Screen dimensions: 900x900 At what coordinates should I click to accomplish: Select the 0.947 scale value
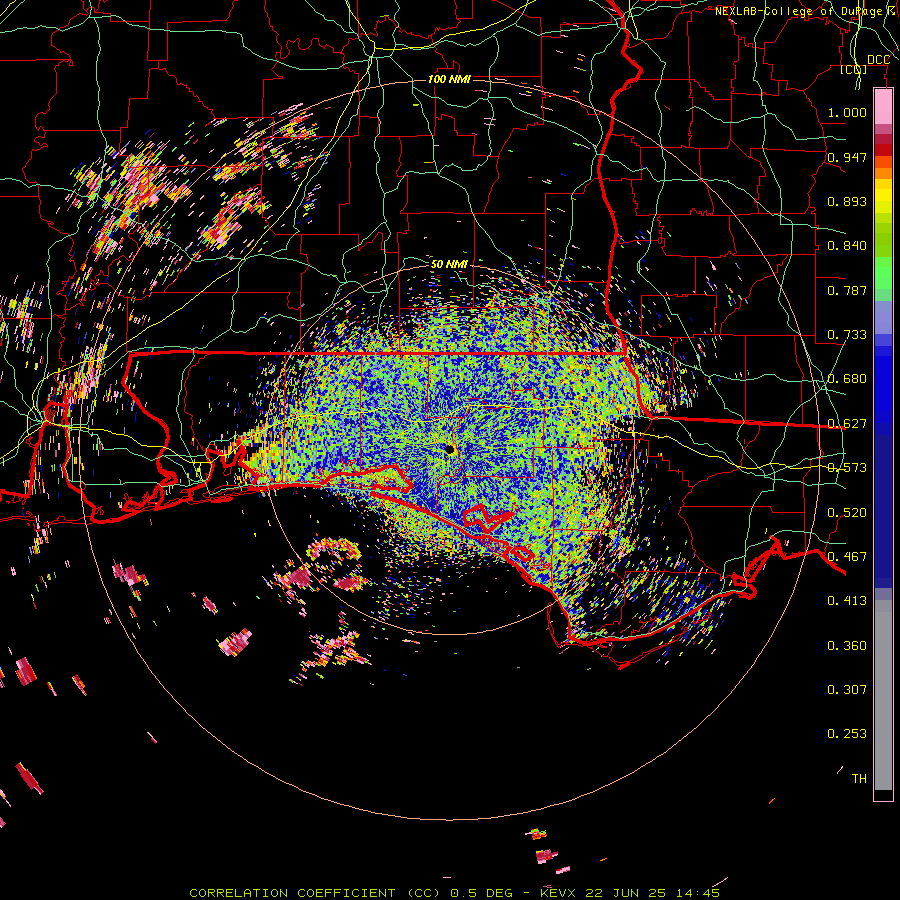pos(847,157)
